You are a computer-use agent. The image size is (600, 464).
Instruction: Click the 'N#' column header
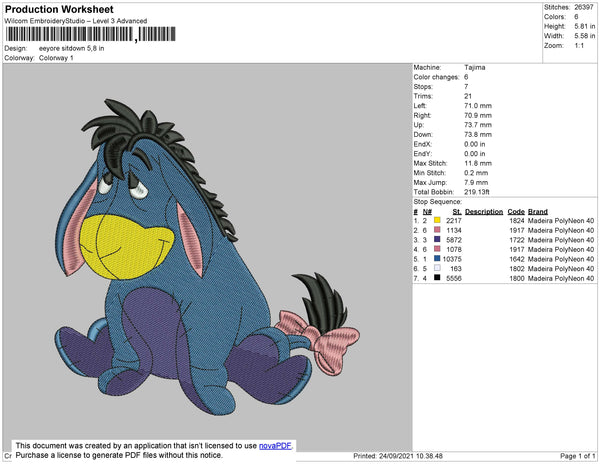(x=427, y=212)
